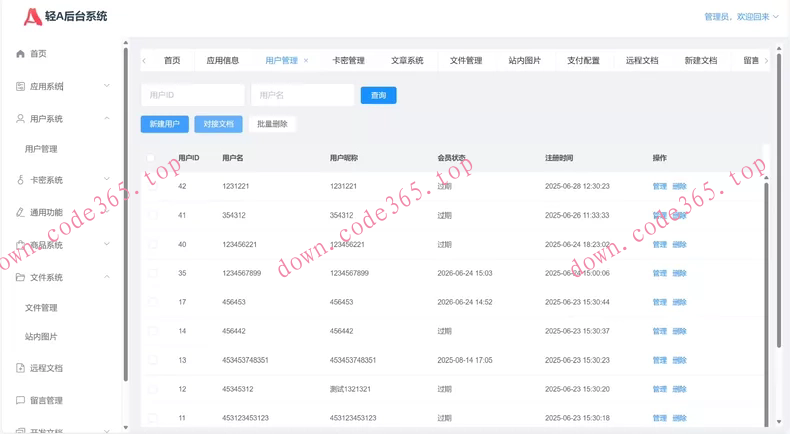Open 文件管理 in the sidebar

click(x=41, y=307)
